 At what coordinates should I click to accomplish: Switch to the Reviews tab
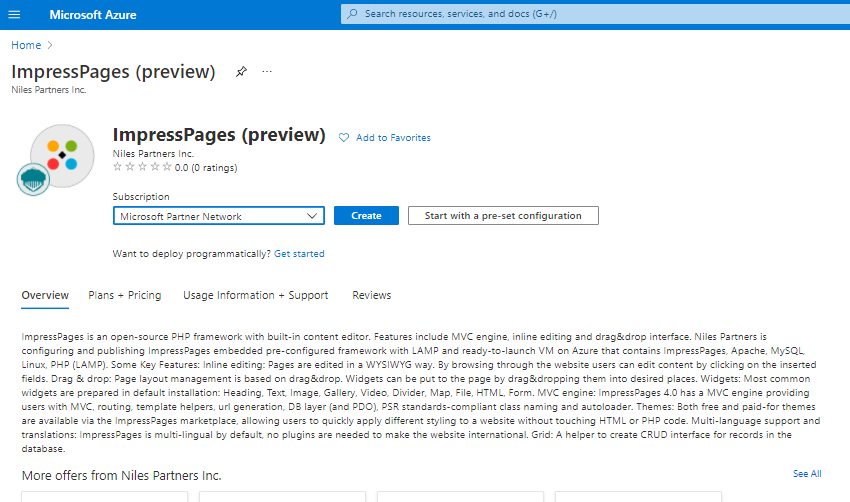coord(372,296)
